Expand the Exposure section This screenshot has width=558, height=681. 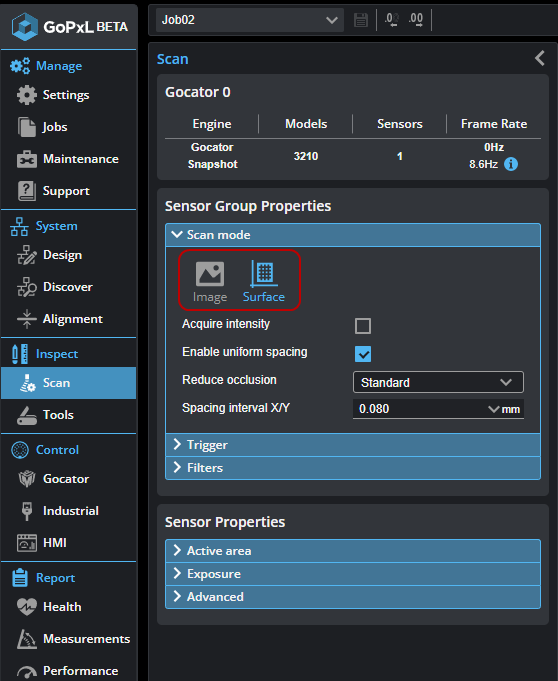(x=353, y=574)
